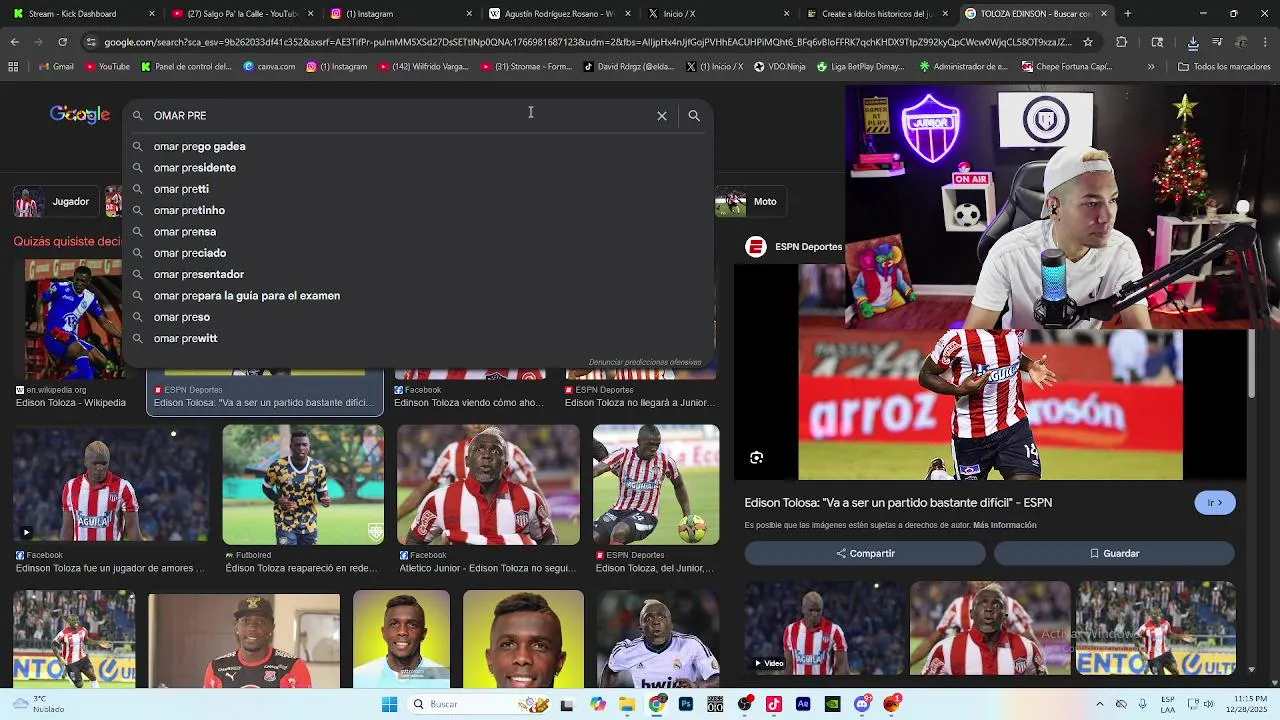
Task: Search image with Google Lens icon
Action: point(757,458)
